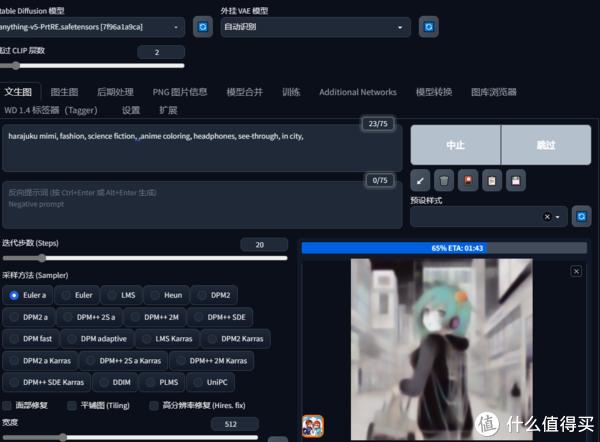Image resolution: width=600 pixels, height=442 pixels.
Task: Click the save-style floppy disk icon
Action: click(516, 181)
